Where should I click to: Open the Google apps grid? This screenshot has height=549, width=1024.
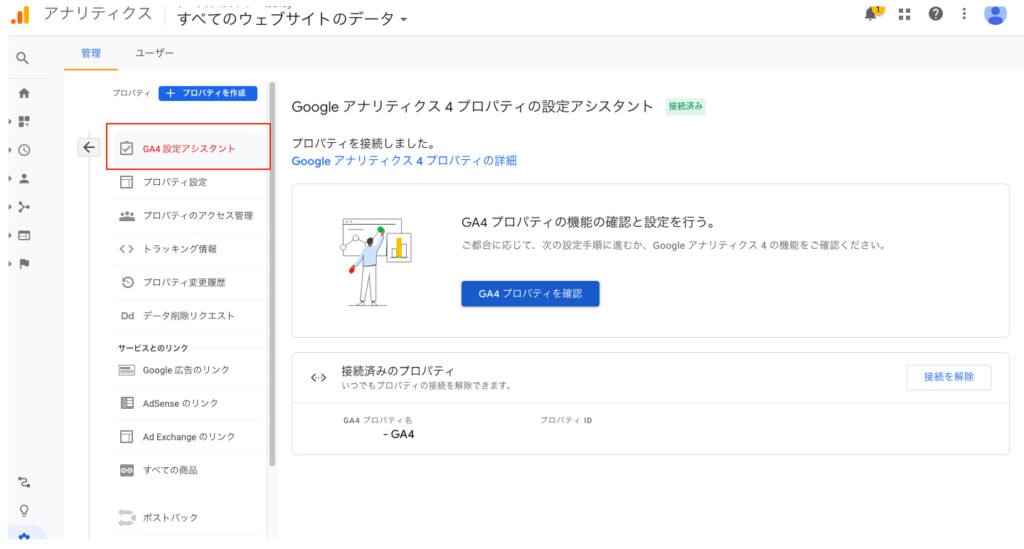(905, 14)
